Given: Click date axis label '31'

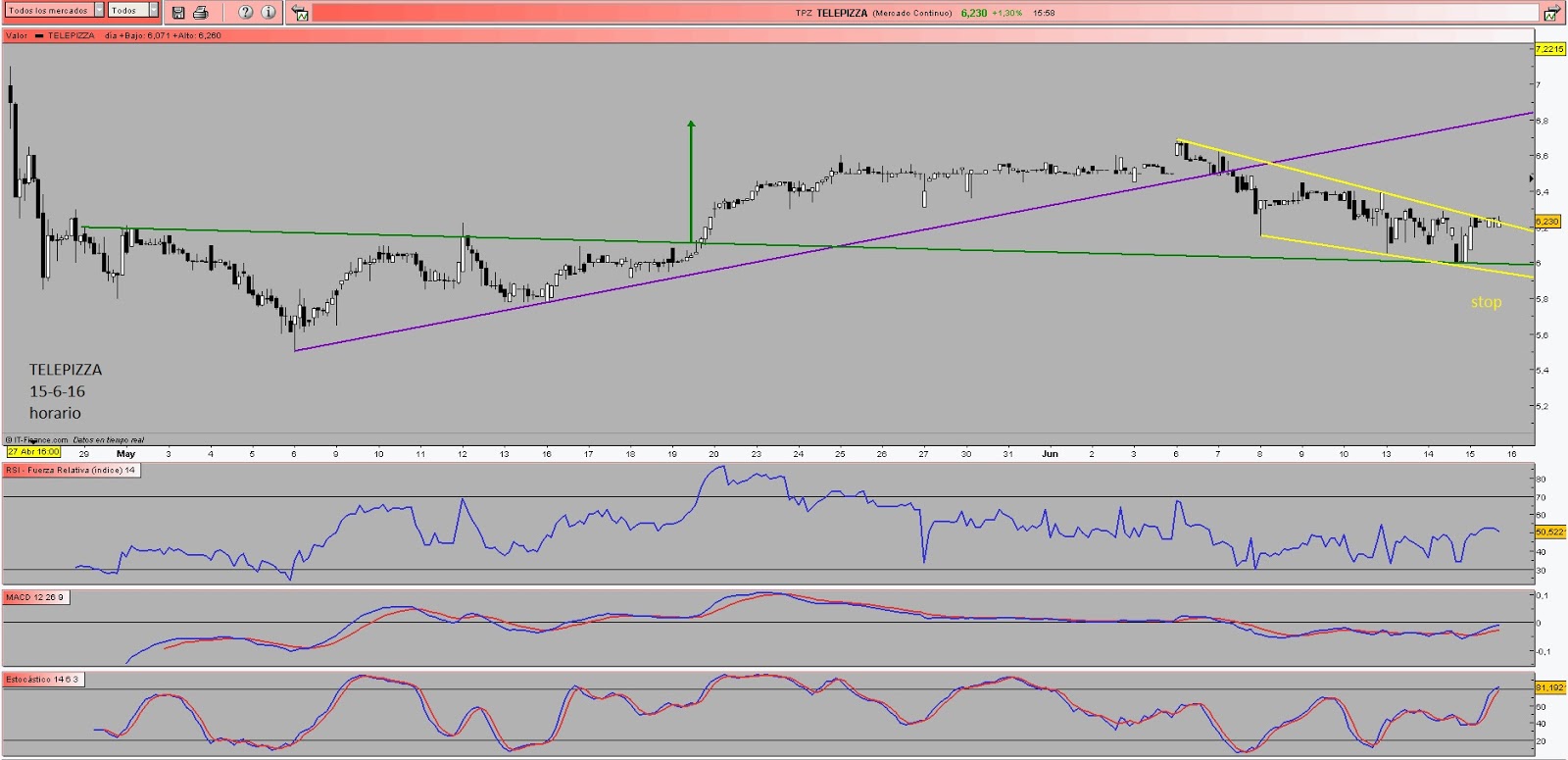Looking at the screenshot, I should (1007, 454).
